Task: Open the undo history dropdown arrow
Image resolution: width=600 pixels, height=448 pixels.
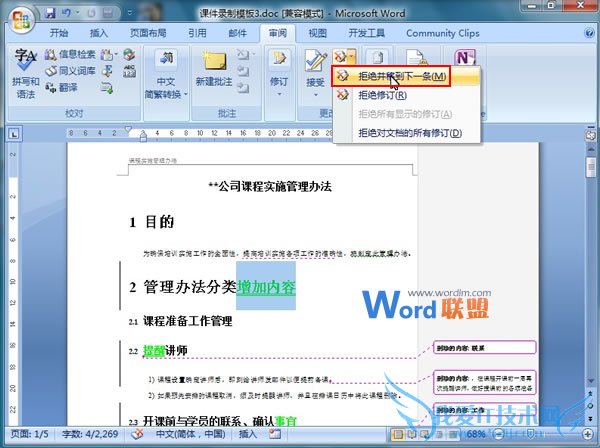Action: [78, 13]
